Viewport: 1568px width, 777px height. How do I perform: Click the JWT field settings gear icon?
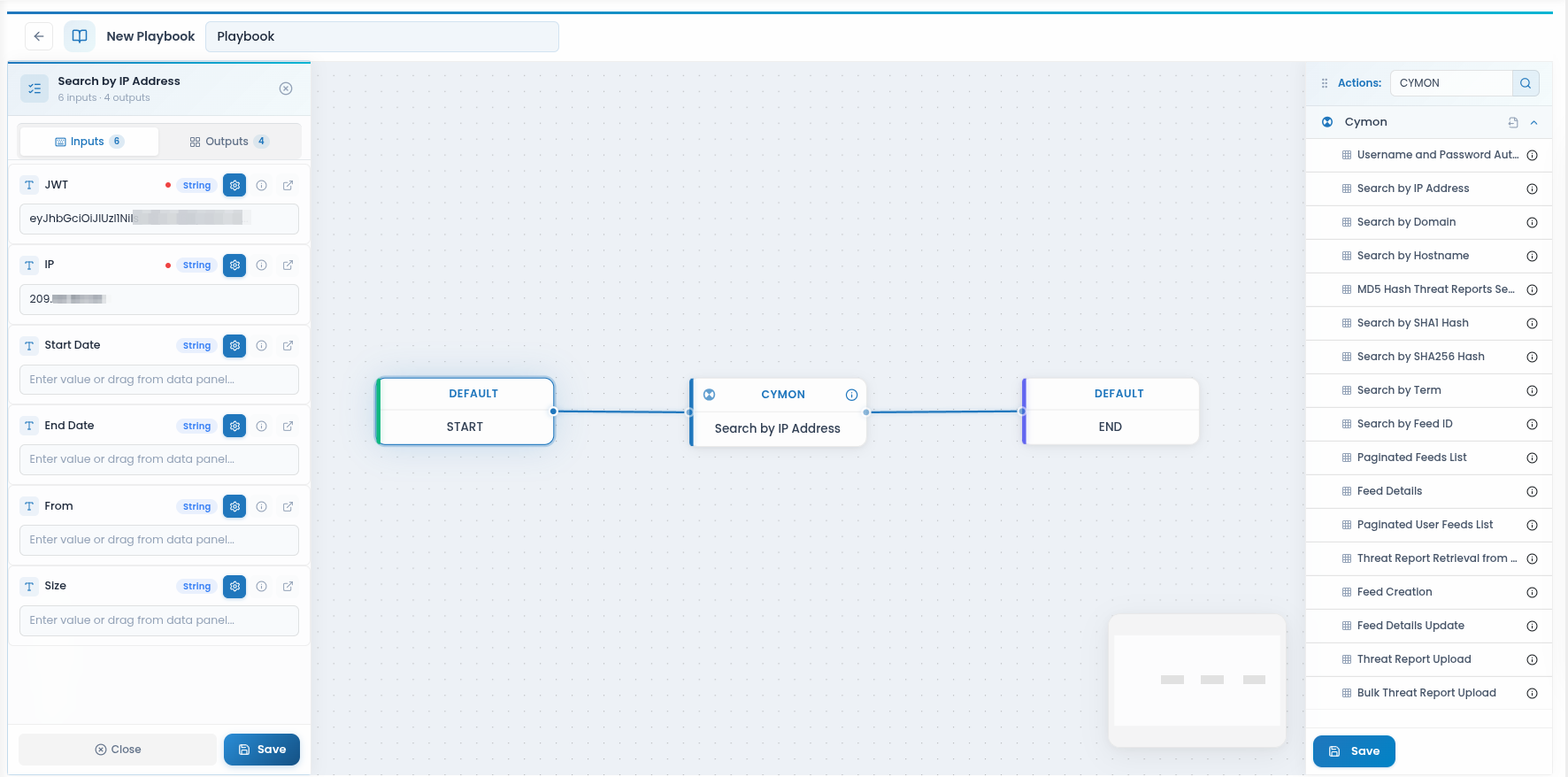point(234,185)
